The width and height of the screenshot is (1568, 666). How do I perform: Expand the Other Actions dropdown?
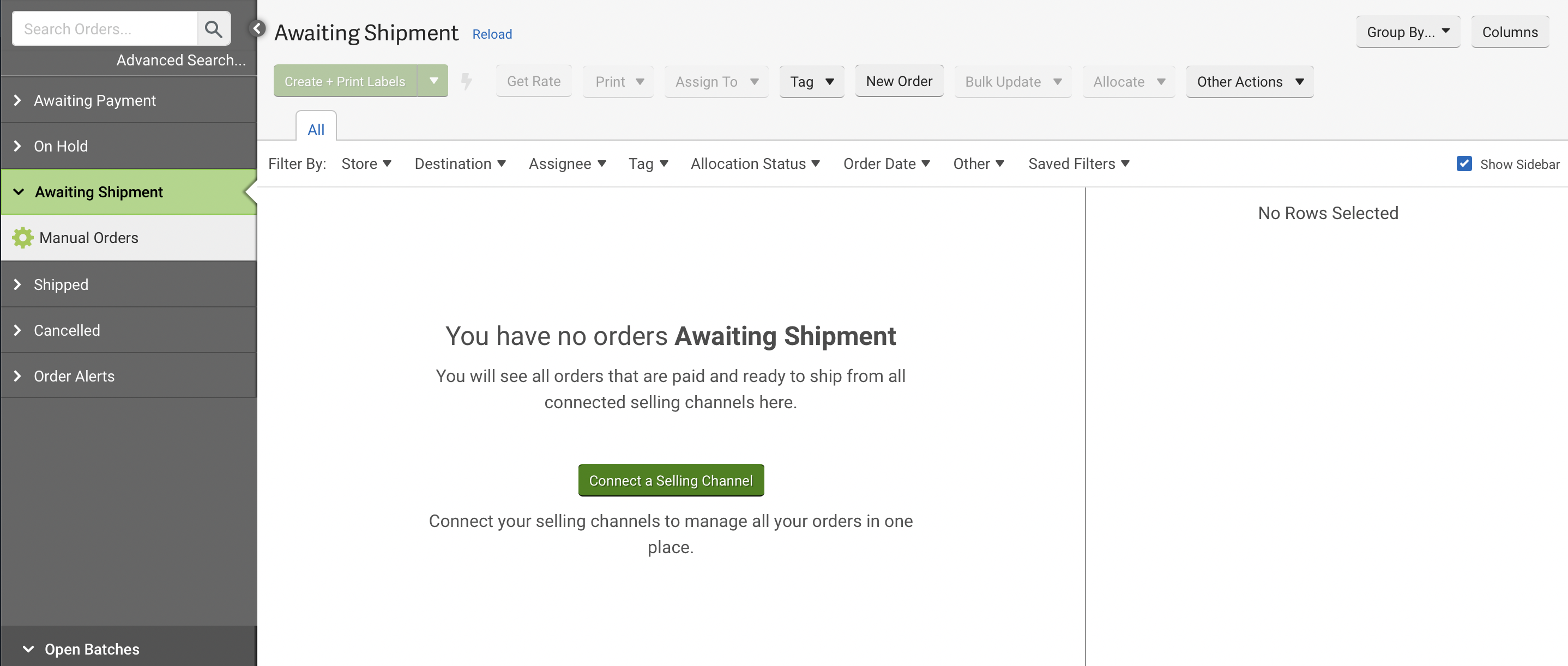tap(1249, 82)
